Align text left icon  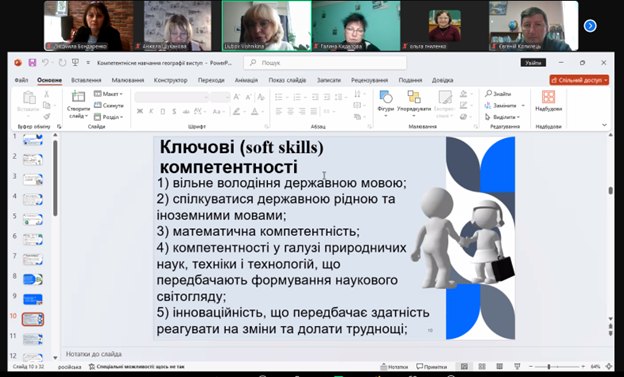click(279, 111)
